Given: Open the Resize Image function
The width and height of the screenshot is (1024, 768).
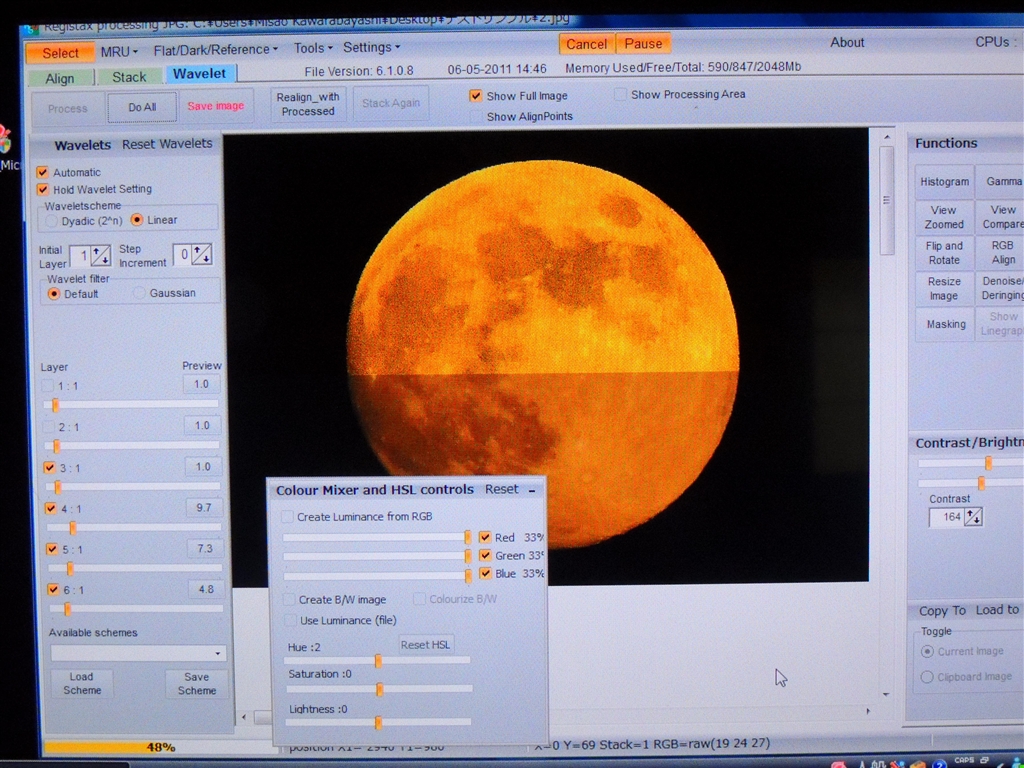Looking at the screenshot, I should point(944,289).
